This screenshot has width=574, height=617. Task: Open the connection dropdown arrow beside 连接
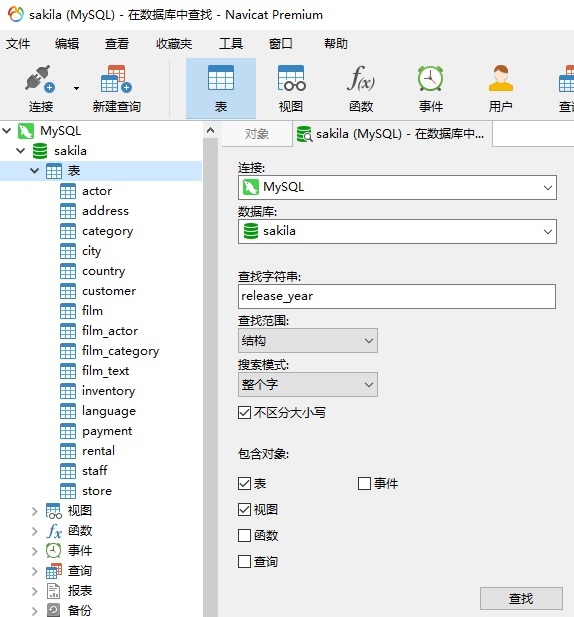click(x=547, y=187)
